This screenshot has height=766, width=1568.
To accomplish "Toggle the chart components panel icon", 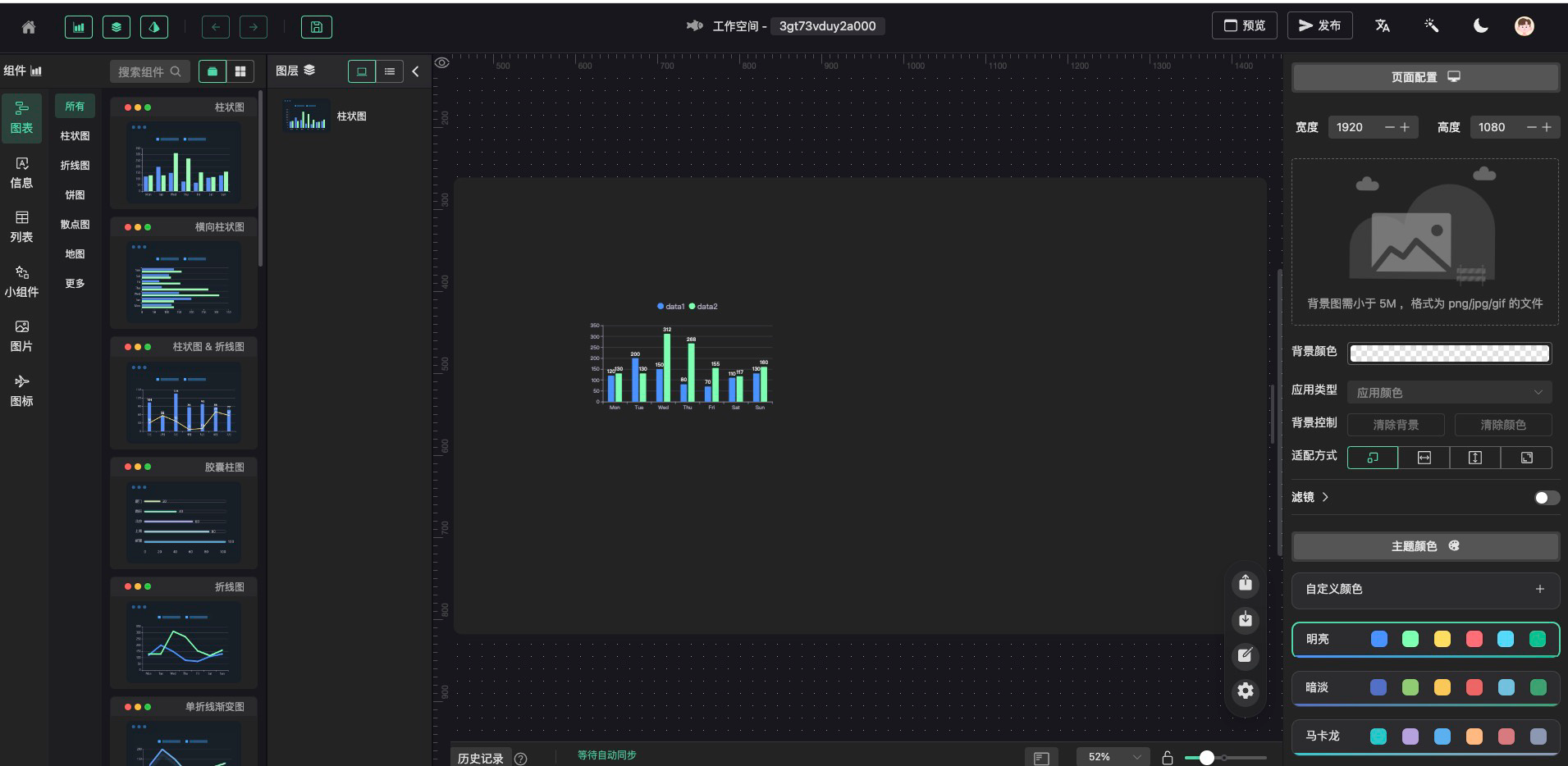I will [79, 27].
